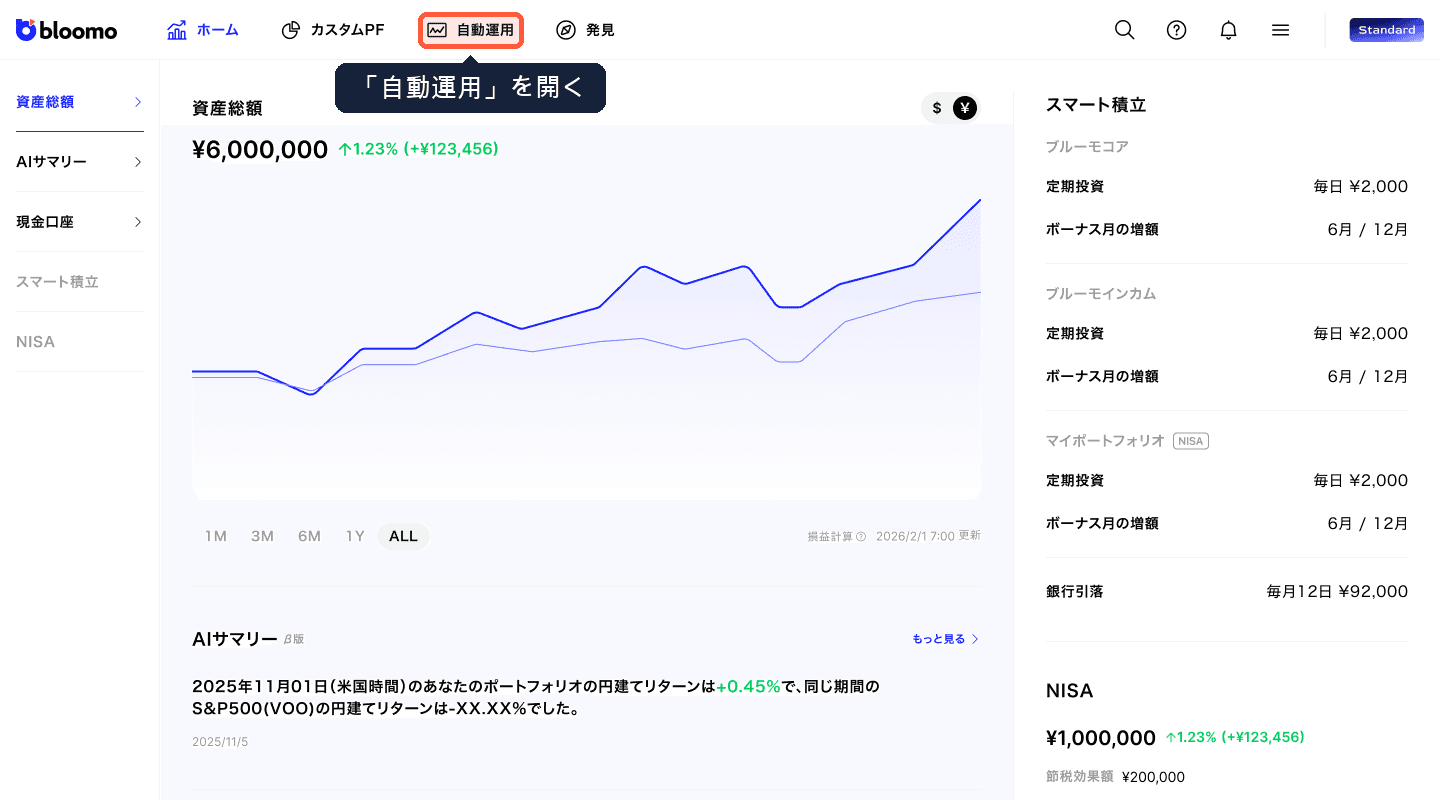Screen dimensions: 1440x800
Task: Expand 資産総額 sidebar chevron
Action: click(138, 102)
